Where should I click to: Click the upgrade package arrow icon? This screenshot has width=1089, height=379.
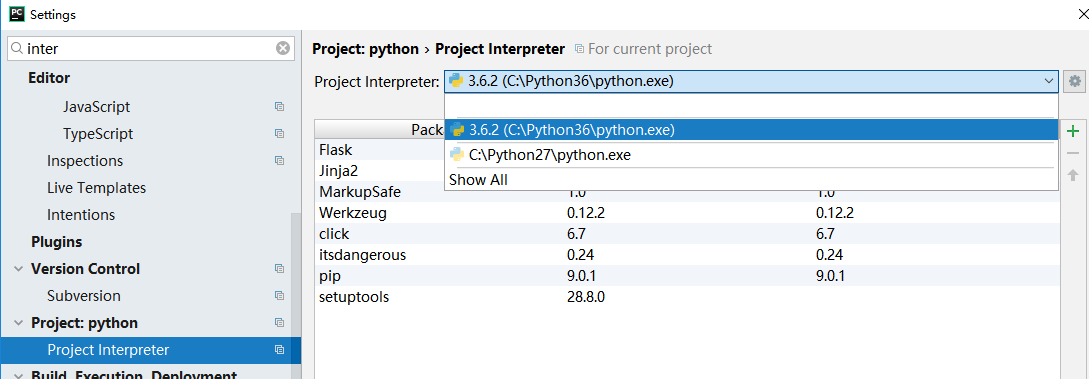pyautogui.click(x=1073, y=175)
